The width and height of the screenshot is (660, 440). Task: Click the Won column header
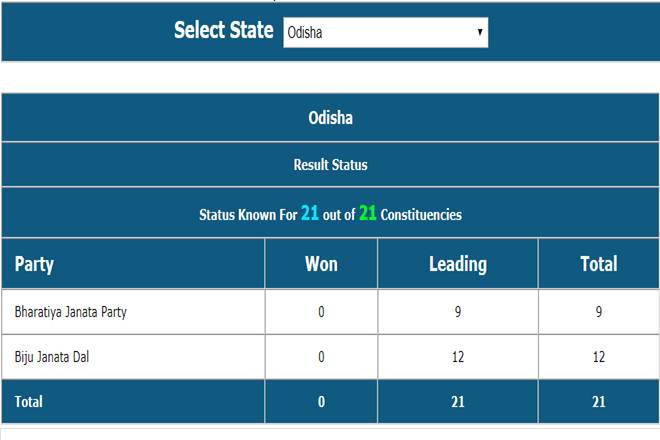point(321,264)
